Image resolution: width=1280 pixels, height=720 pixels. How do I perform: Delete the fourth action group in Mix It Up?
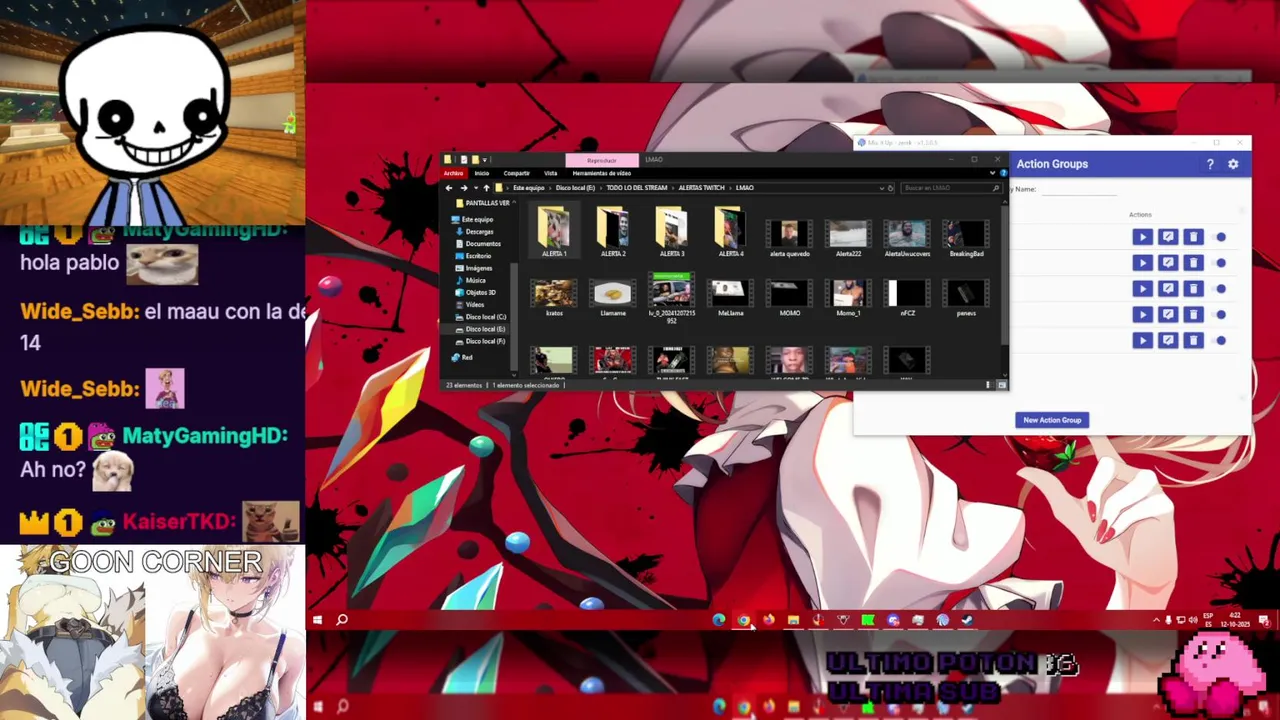(x=1193, y=315)
